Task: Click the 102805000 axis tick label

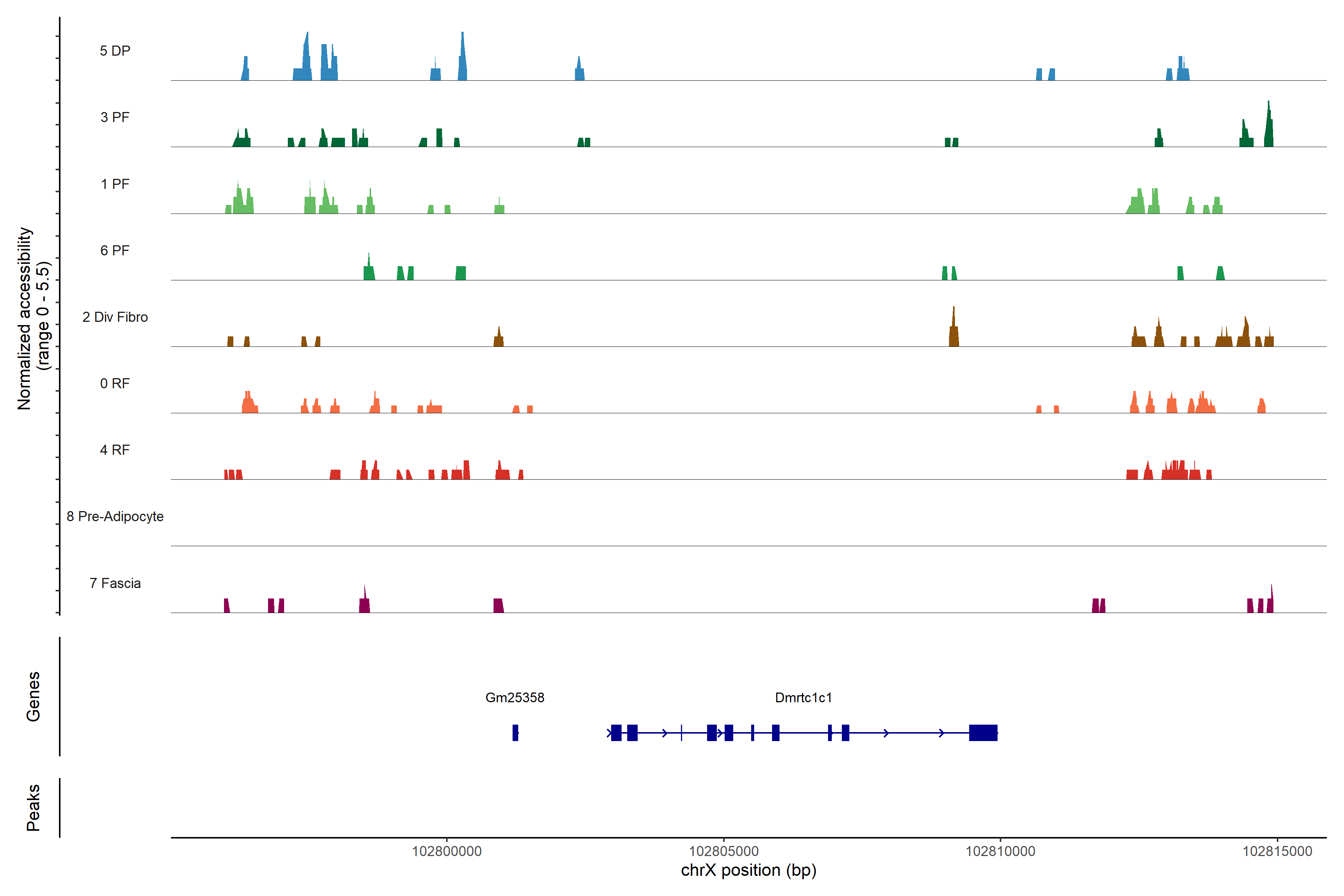Action: (x=724, y=852)
